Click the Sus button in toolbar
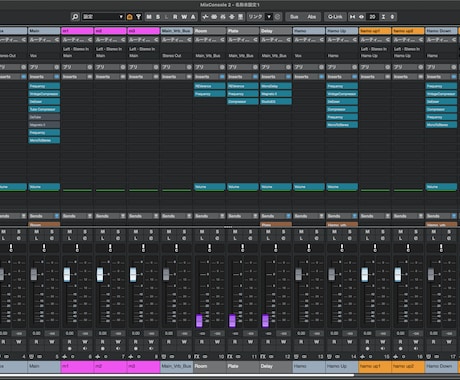460x380 pixels. tap(294, 17)
